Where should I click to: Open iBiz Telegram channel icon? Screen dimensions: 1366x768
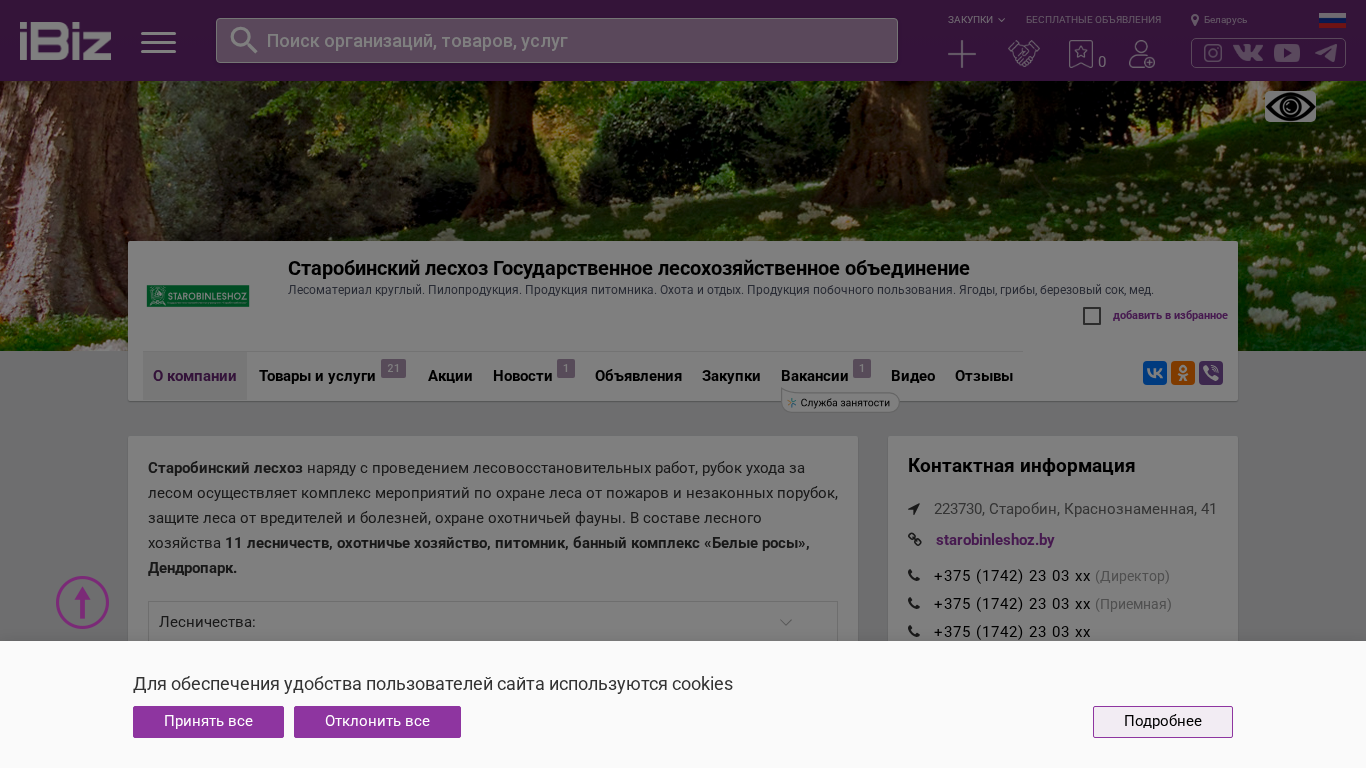[x=1326, y=53]
